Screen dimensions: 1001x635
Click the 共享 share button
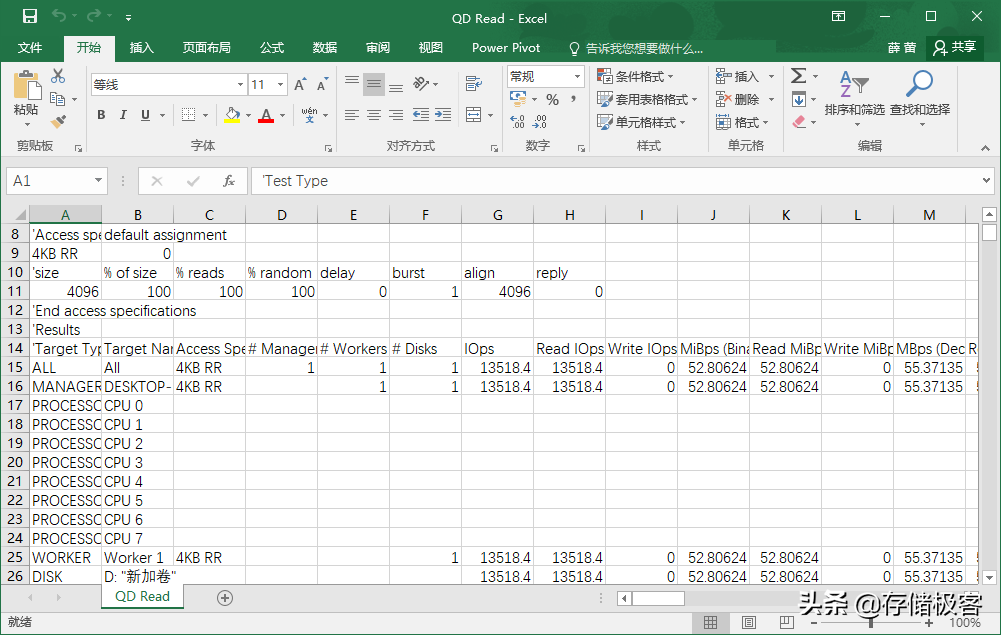pos(955,47)
